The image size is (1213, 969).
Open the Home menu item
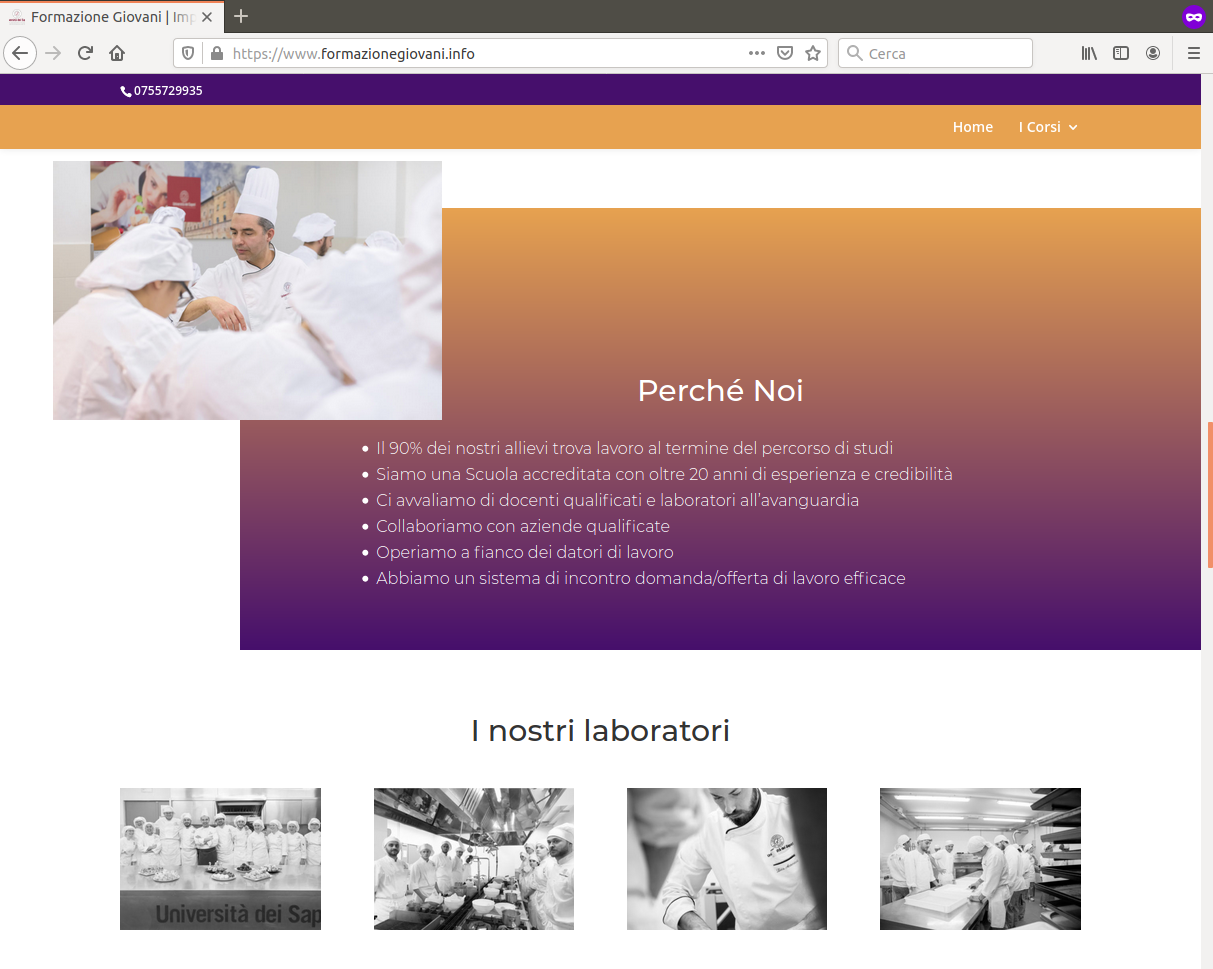point(973,127)
